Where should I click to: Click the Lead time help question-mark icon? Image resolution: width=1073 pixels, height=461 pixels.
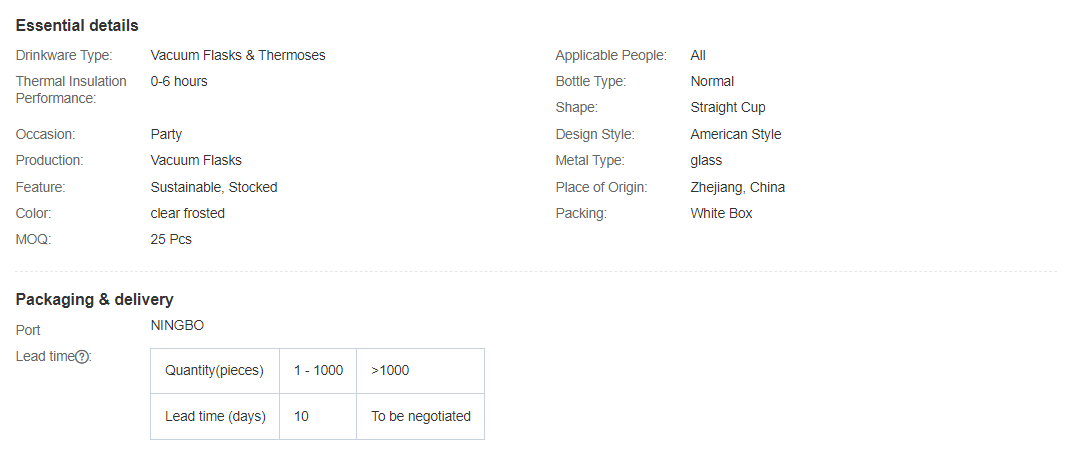pyautogui.click(x=82, y=356)
